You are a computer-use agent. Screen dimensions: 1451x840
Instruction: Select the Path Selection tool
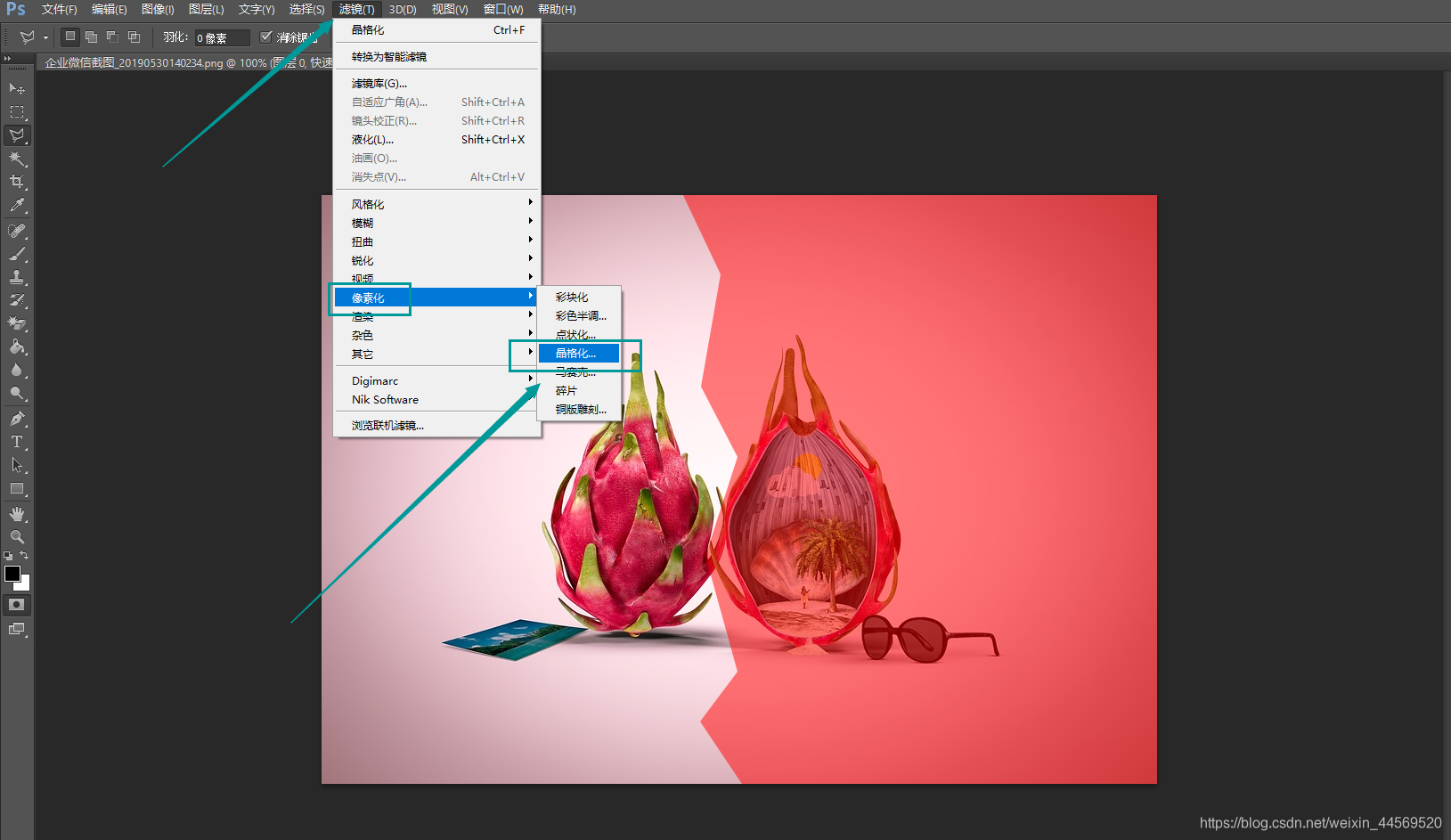click(17, 465)
